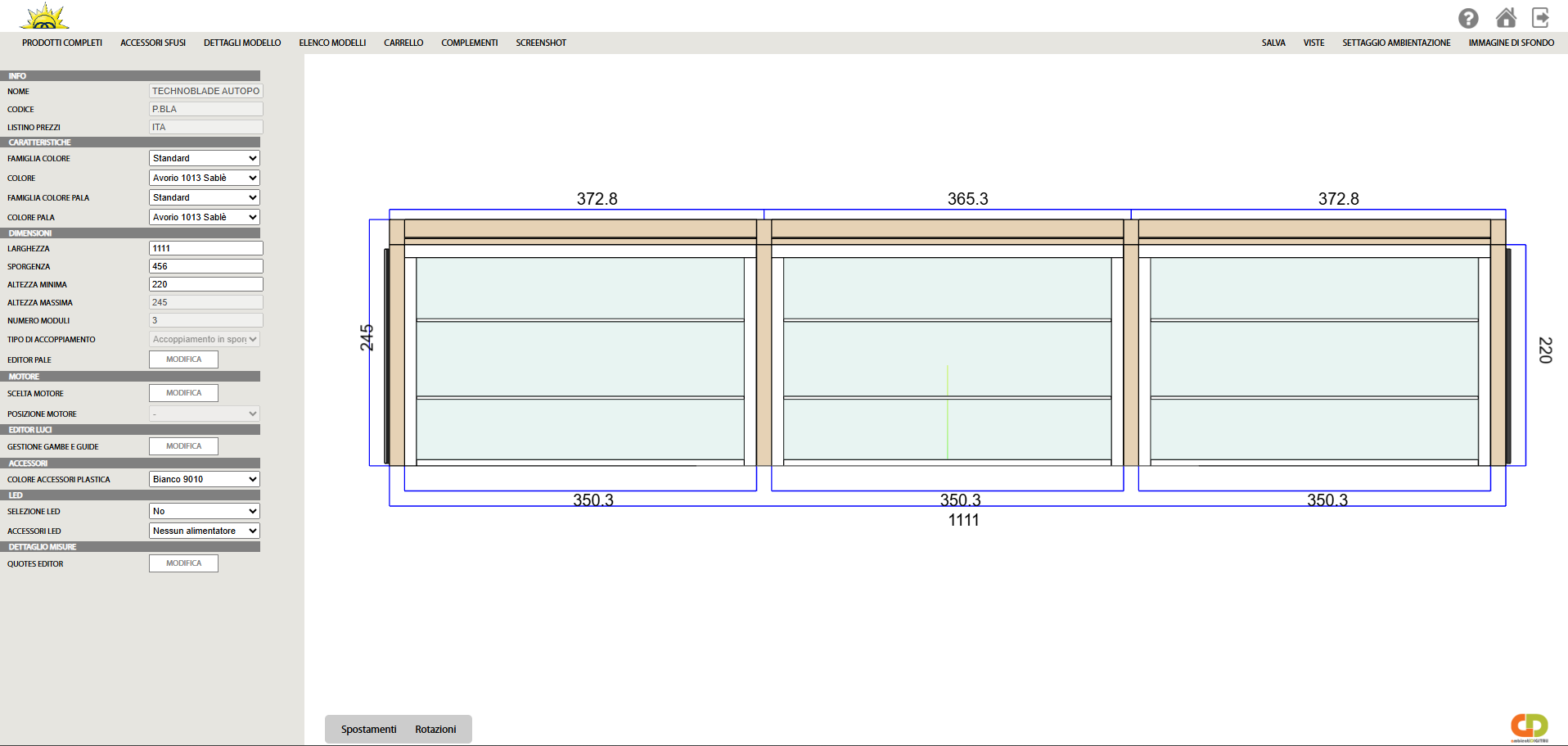The width and height of the screenshot is (1568, 746).
Task: Click Salva in top bar
Action: [1273, 43]
